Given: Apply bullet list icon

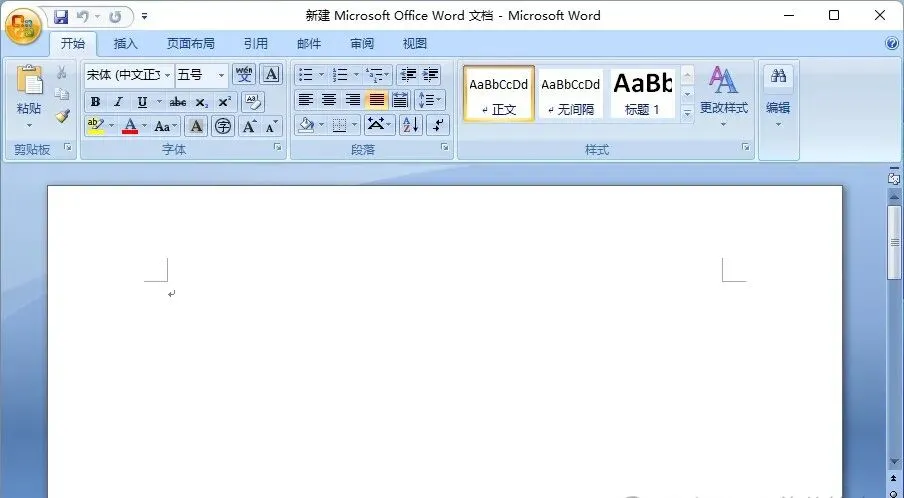Looking at the screenshot, I should pos(306,74).
